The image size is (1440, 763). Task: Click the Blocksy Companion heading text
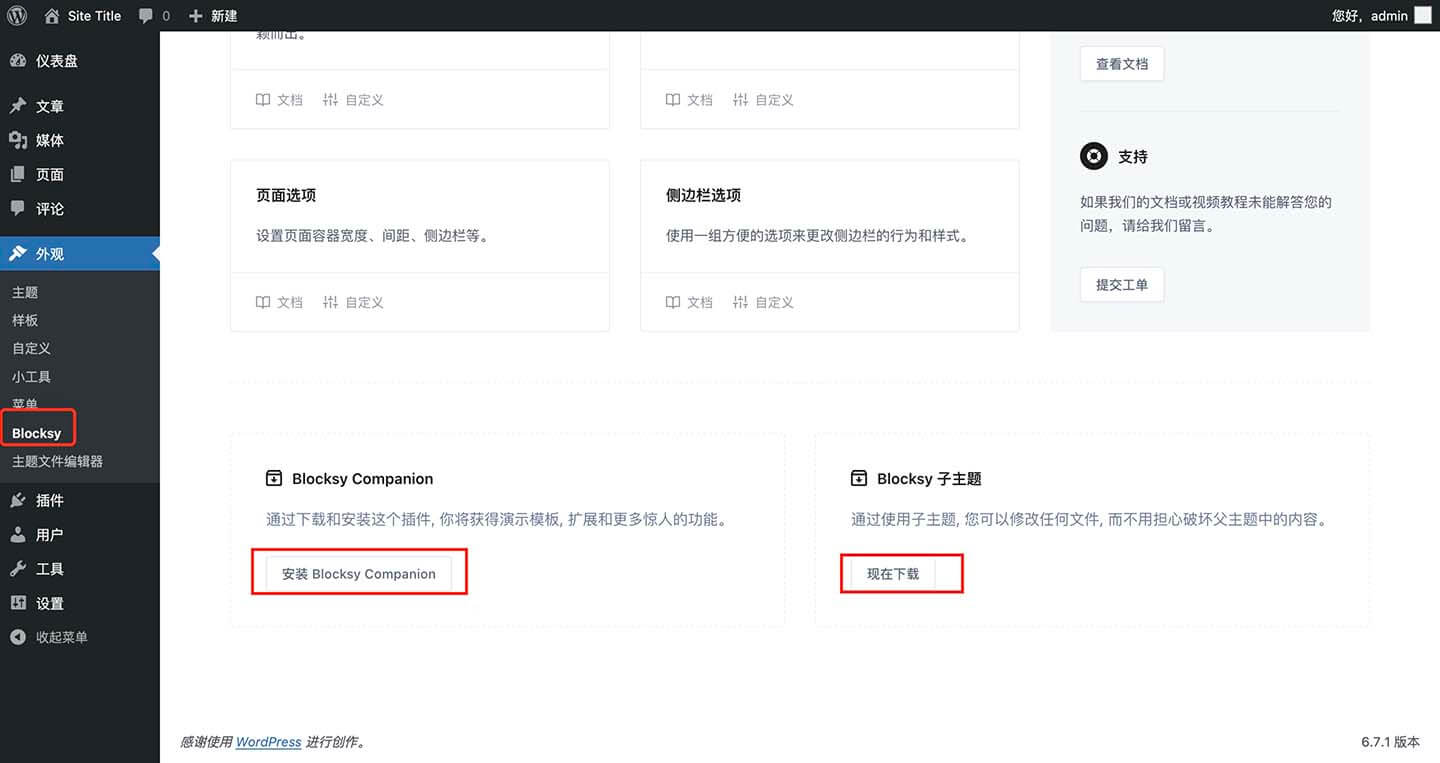pyautogui.click(x=363, y=479)
